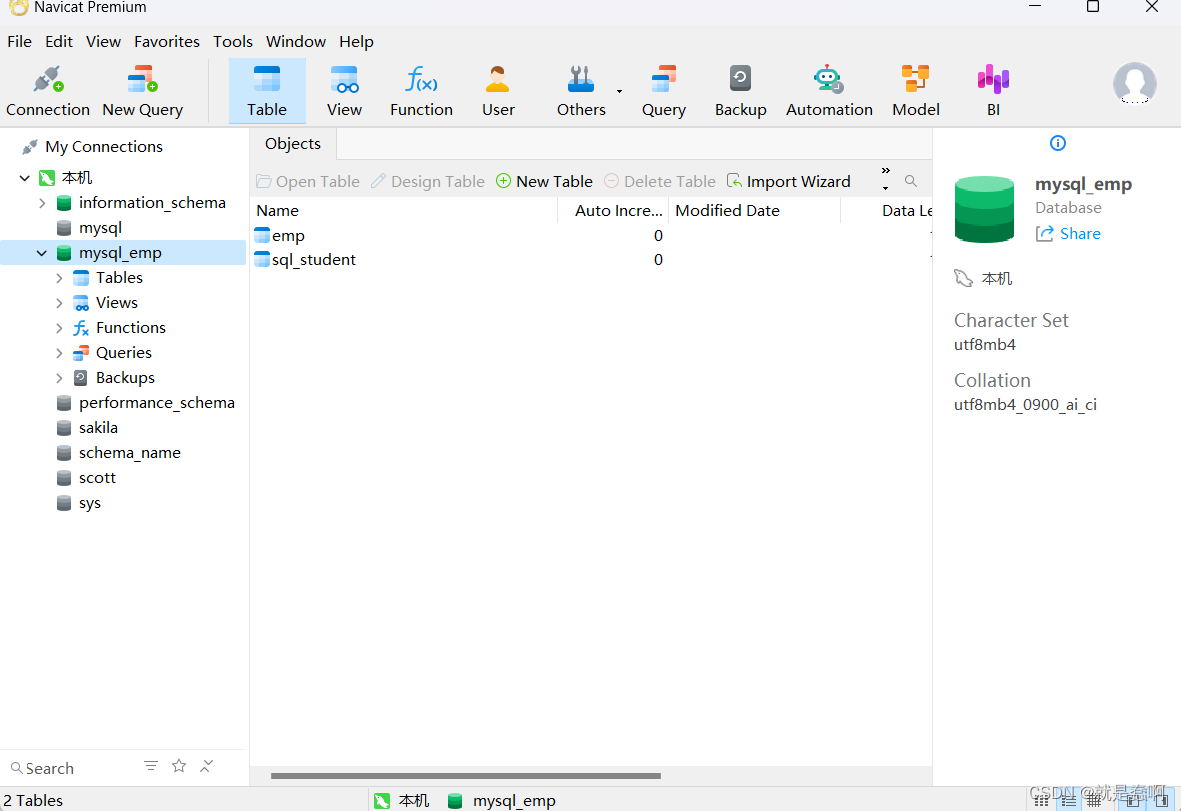This screenshot has height=811, width=1181.
Task: Open the Others dropdown arrow
Action: pyautogui.click(x=619, y=91)
